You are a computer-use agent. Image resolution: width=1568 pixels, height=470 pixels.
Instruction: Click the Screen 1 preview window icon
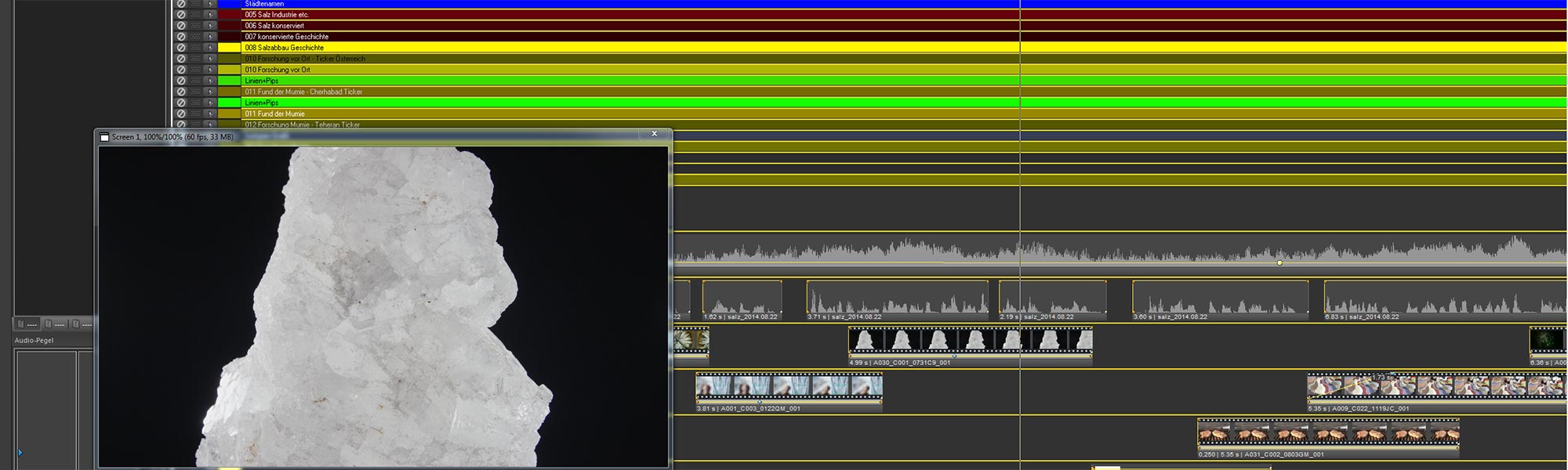pos(104,137)
